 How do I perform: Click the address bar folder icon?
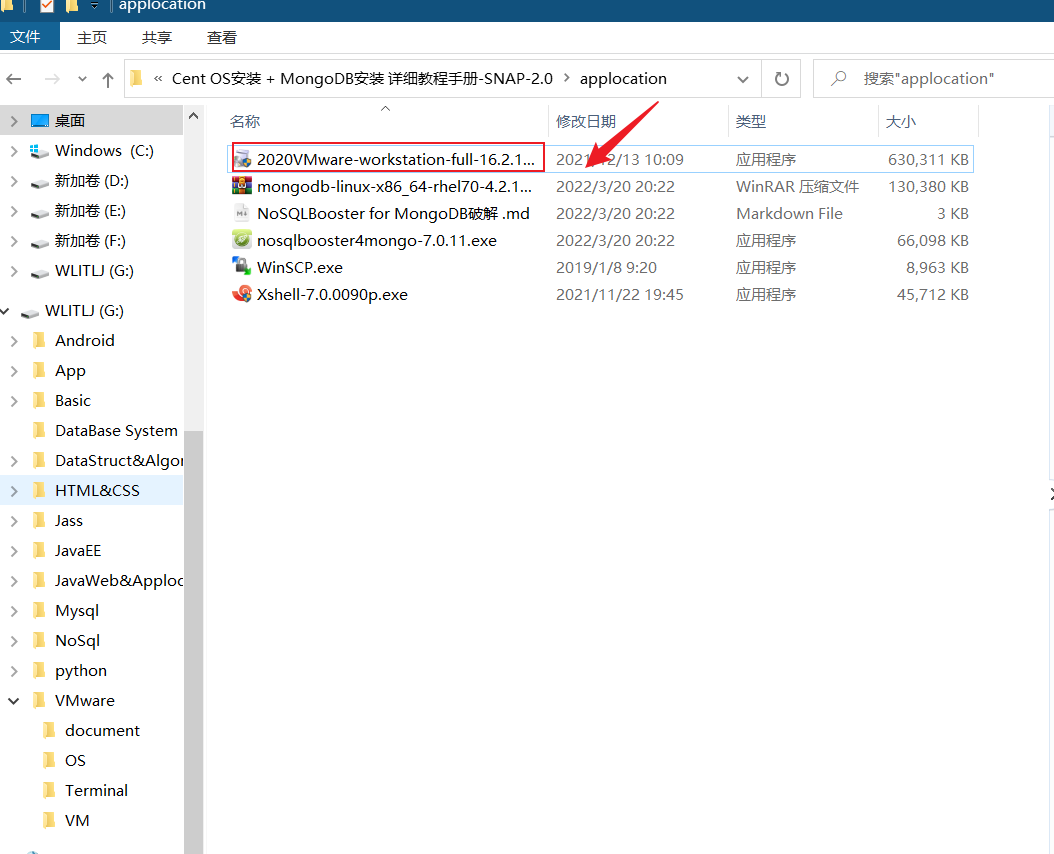tap(136, 79)
